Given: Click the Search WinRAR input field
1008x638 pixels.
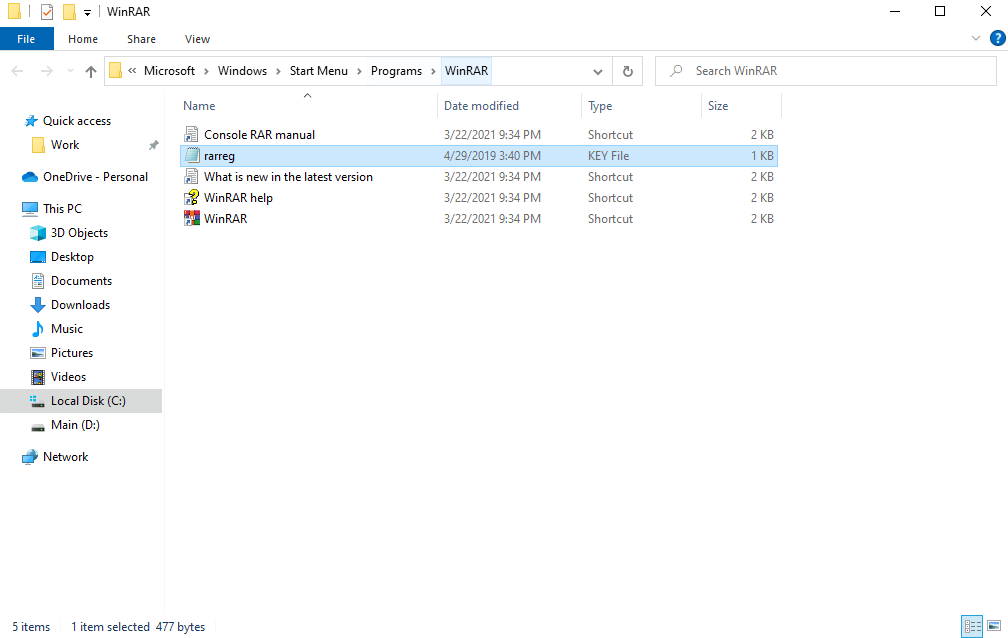Looking at the screenshot, I should 825,71.
